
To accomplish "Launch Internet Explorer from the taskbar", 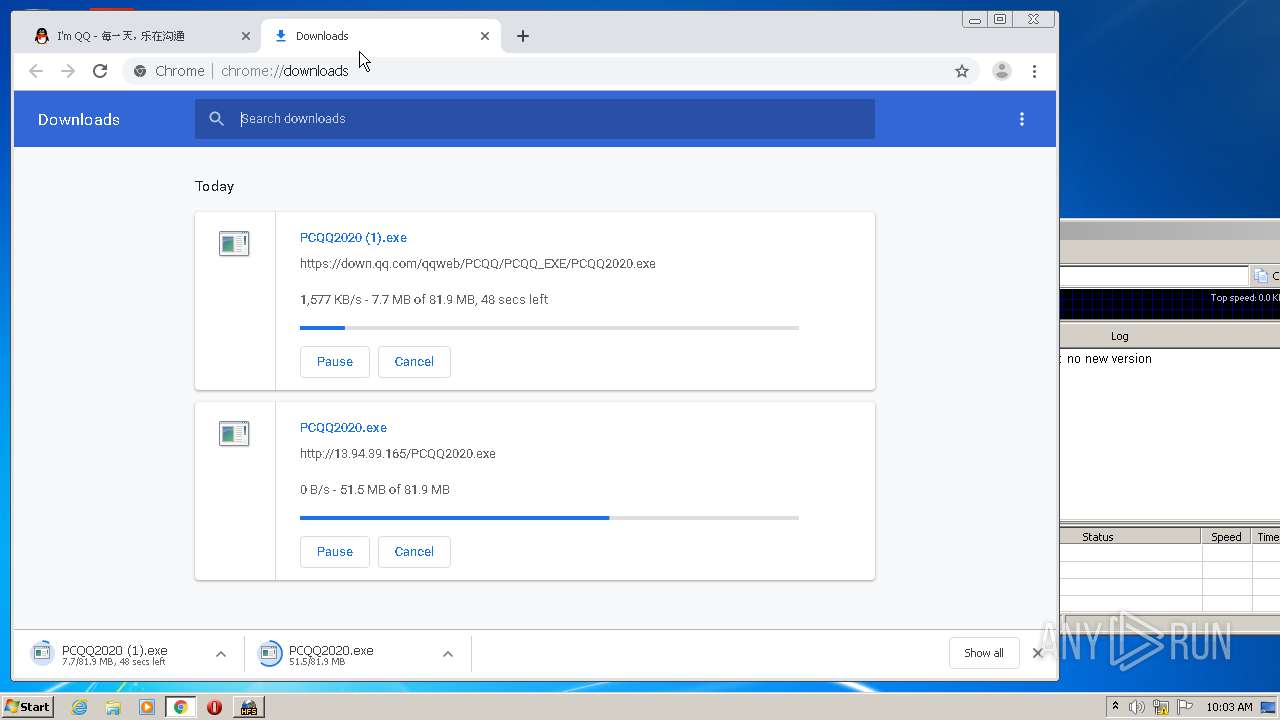I will click(79, 707).
